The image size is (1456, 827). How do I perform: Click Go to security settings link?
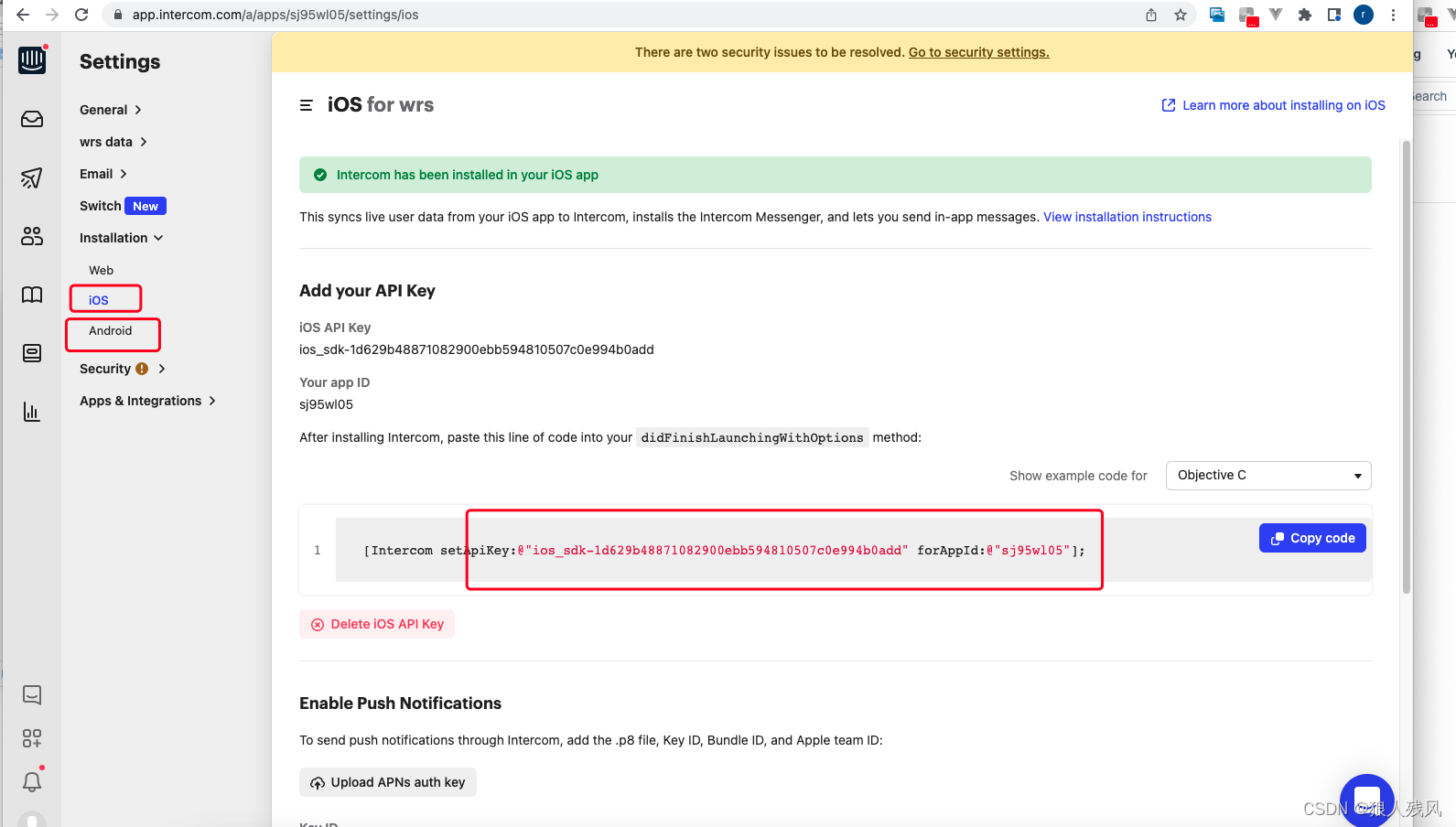click(979, 52)
